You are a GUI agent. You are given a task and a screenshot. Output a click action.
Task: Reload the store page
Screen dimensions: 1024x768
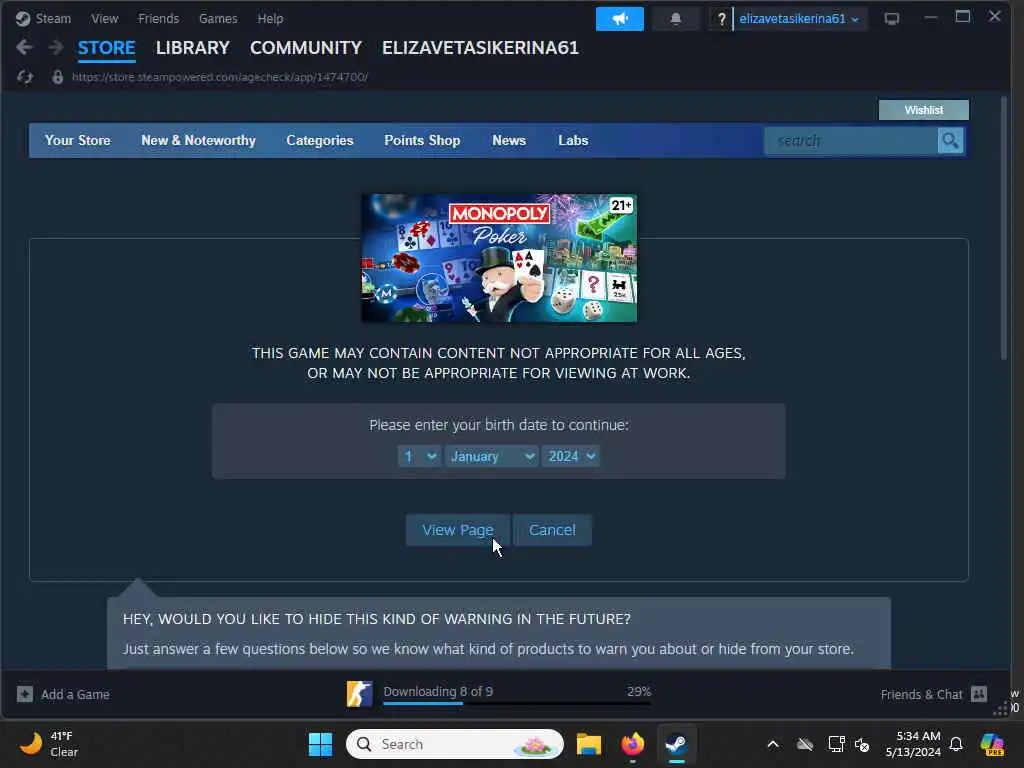pos(25,77)
